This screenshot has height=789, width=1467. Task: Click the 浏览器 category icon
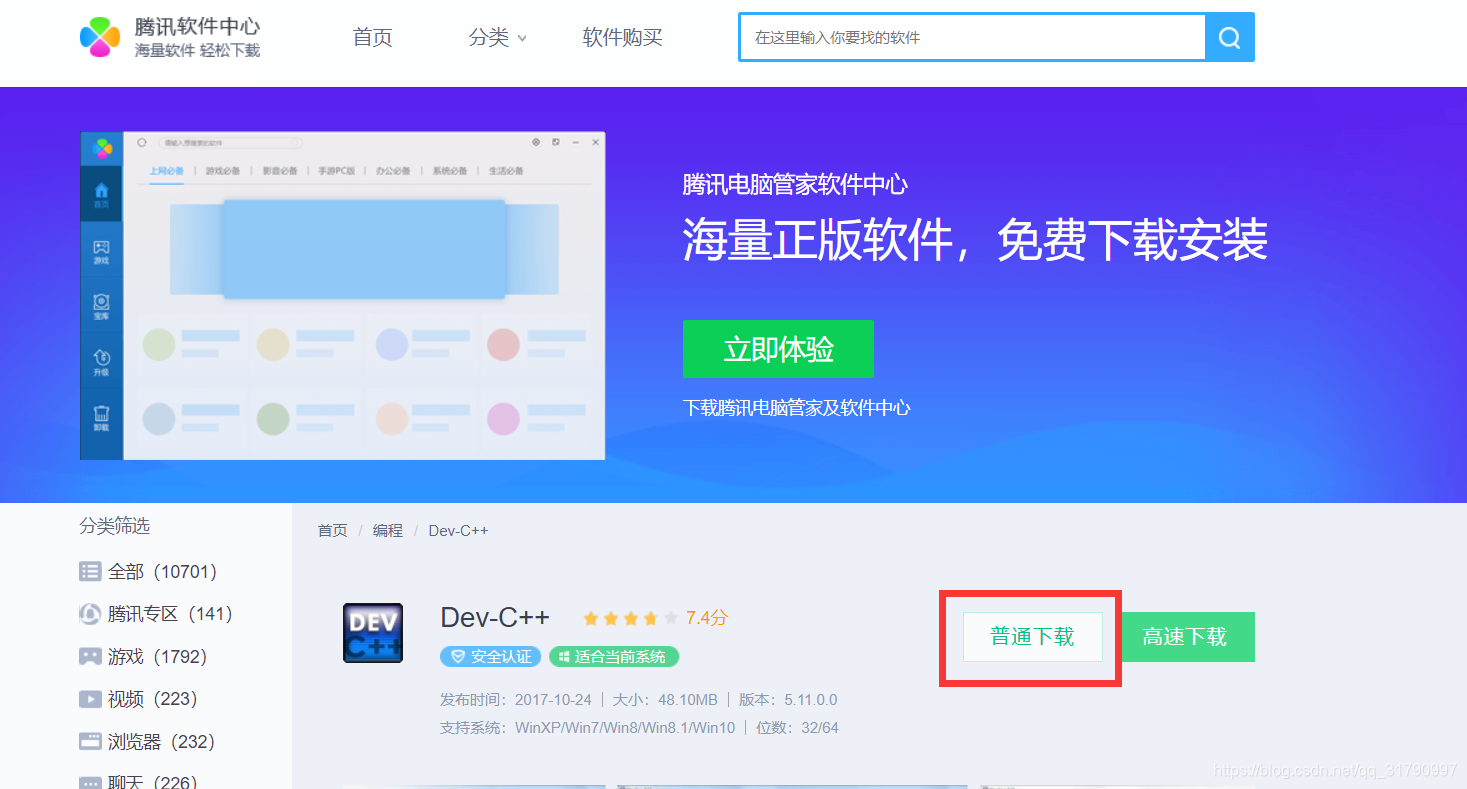tap(90, 741)
